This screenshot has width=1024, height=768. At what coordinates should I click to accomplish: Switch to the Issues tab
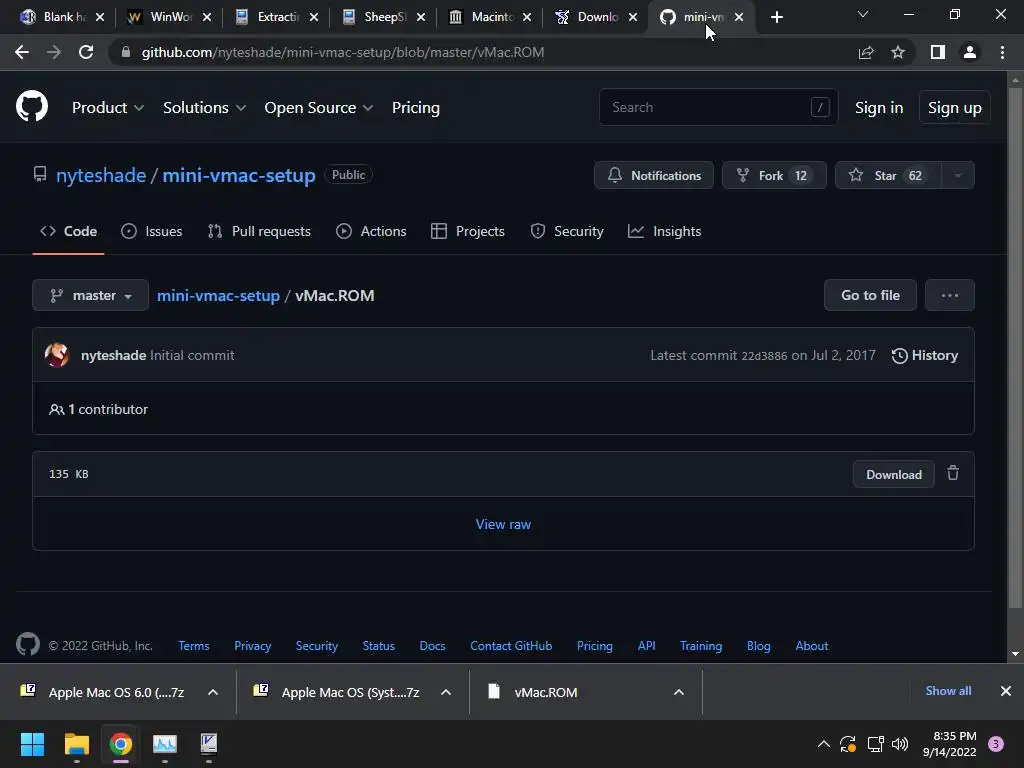tap(152, 231)
